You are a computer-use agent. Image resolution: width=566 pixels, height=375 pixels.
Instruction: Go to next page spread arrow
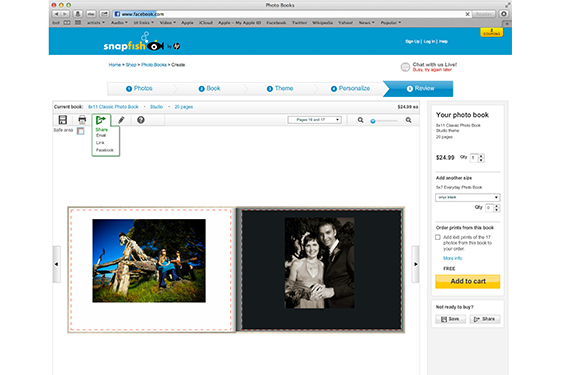click(415, 264)
